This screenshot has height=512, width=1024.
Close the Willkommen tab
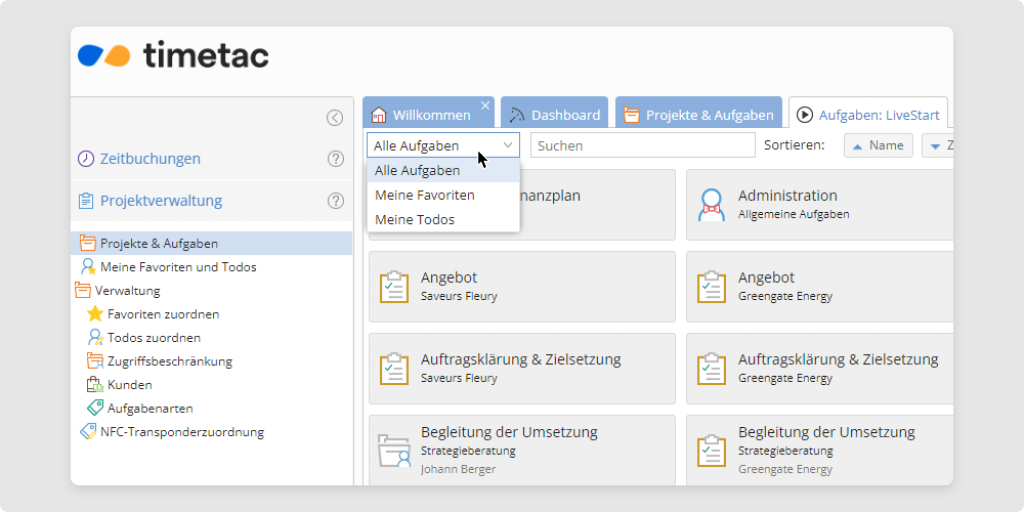pyautogui.click(x=485, y=105)
